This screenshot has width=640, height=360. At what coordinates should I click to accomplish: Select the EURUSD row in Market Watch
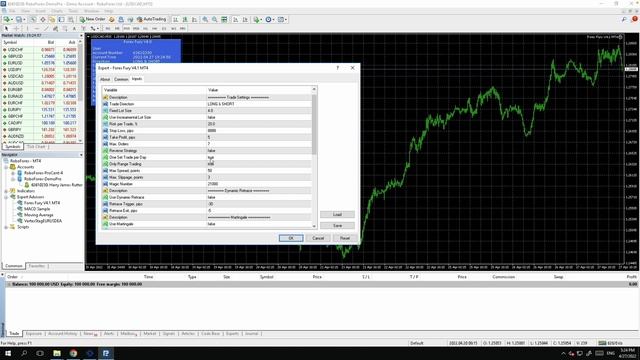coord(41,63)
